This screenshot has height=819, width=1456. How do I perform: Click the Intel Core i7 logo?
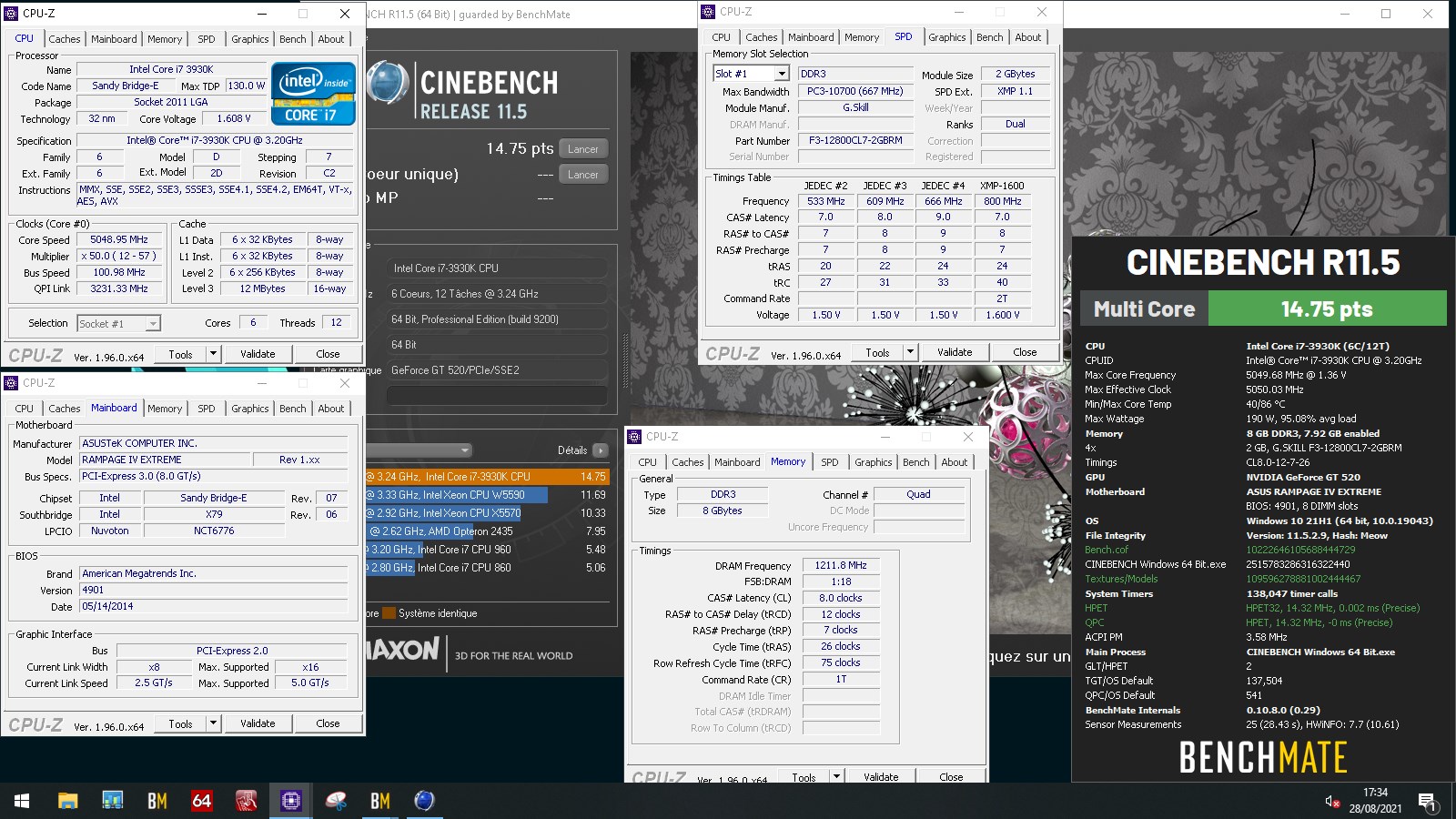coord(313,94)
